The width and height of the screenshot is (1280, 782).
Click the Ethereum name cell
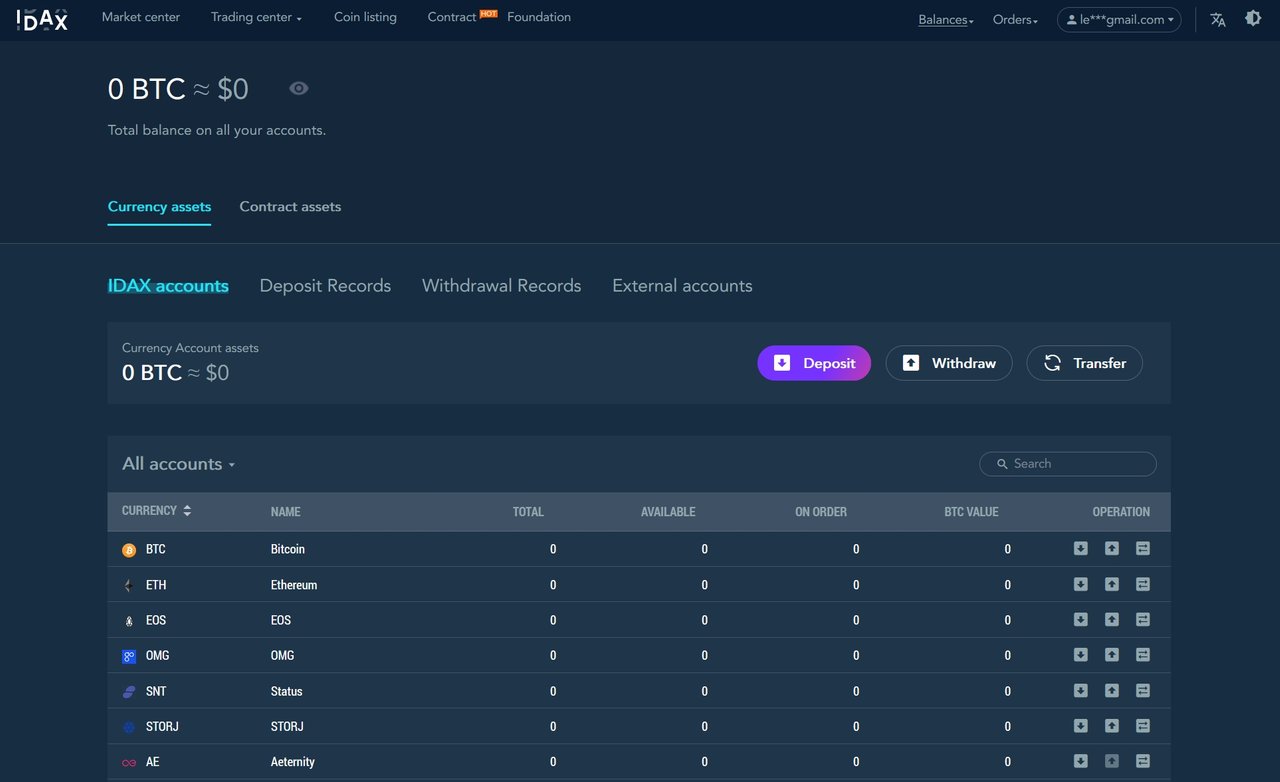294,585
